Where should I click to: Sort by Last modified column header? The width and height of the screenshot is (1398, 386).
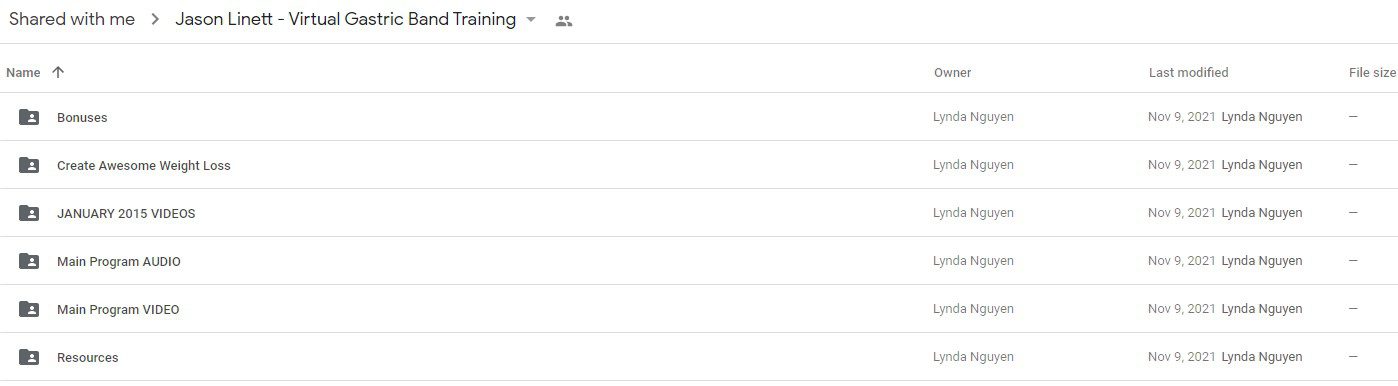tap(1188, 72)
